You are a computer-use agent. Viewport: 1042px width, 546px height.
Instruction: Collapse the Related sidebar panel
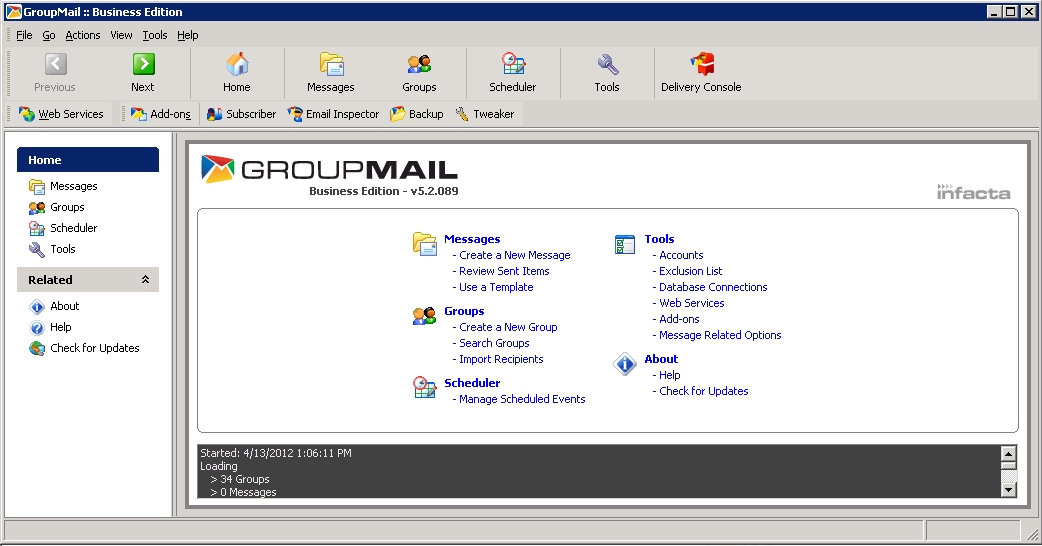145,280
